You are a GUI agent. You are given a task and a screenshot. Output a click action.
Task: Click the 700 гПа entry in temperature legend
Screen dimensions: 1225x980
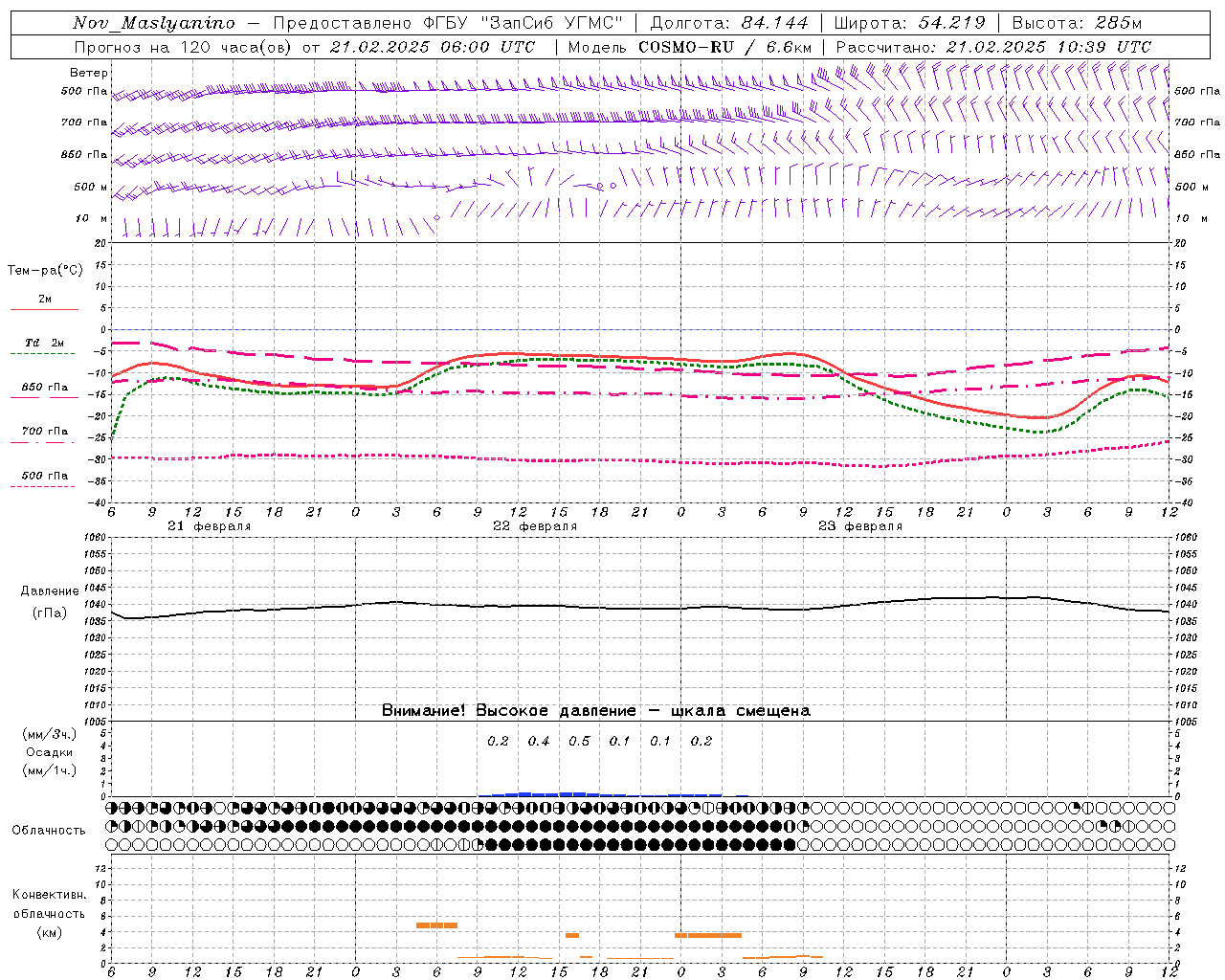(x=45, y=432)
